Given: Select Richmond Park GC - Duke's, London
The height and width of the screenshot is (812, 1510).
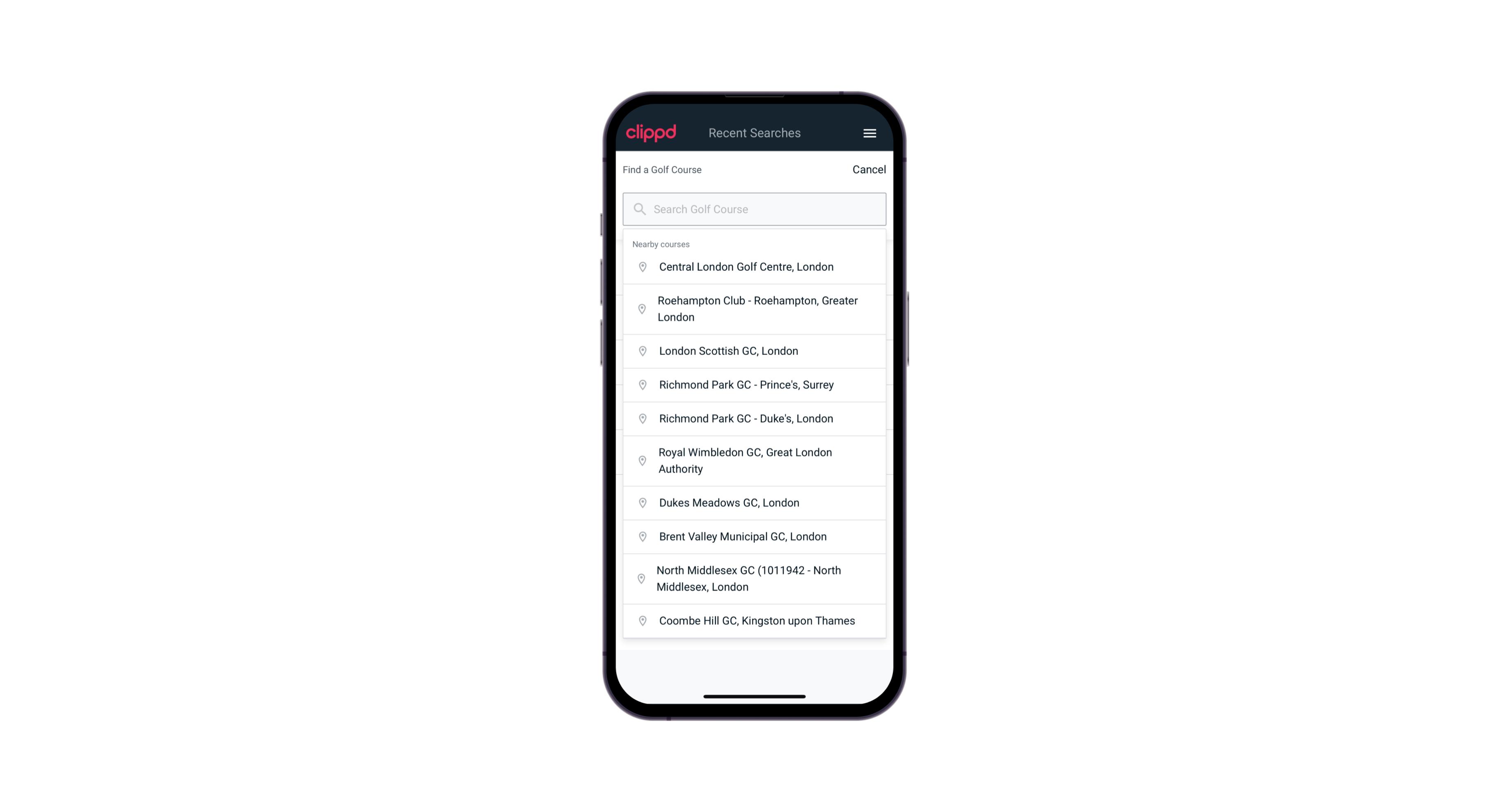Looking at the screenshot, I should [x=754, y=418].
